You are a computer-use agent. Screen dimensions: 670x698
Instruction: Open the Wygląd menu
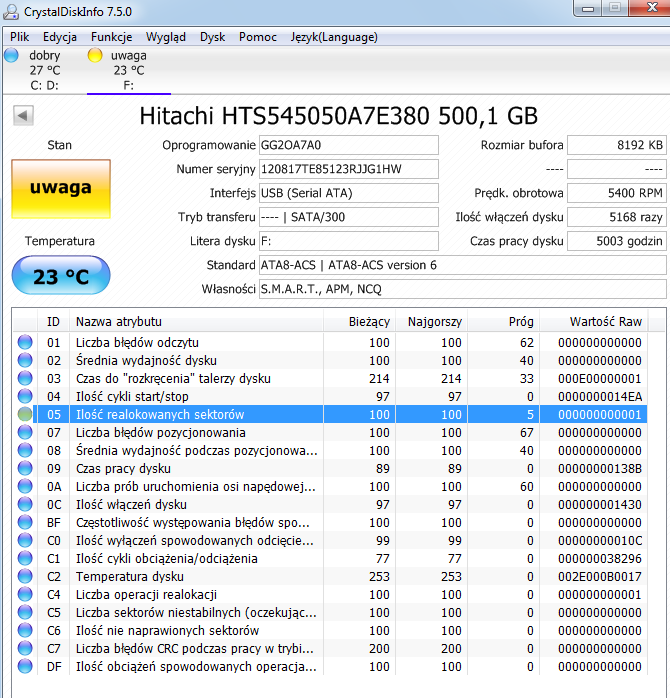[x=166, y=37]
